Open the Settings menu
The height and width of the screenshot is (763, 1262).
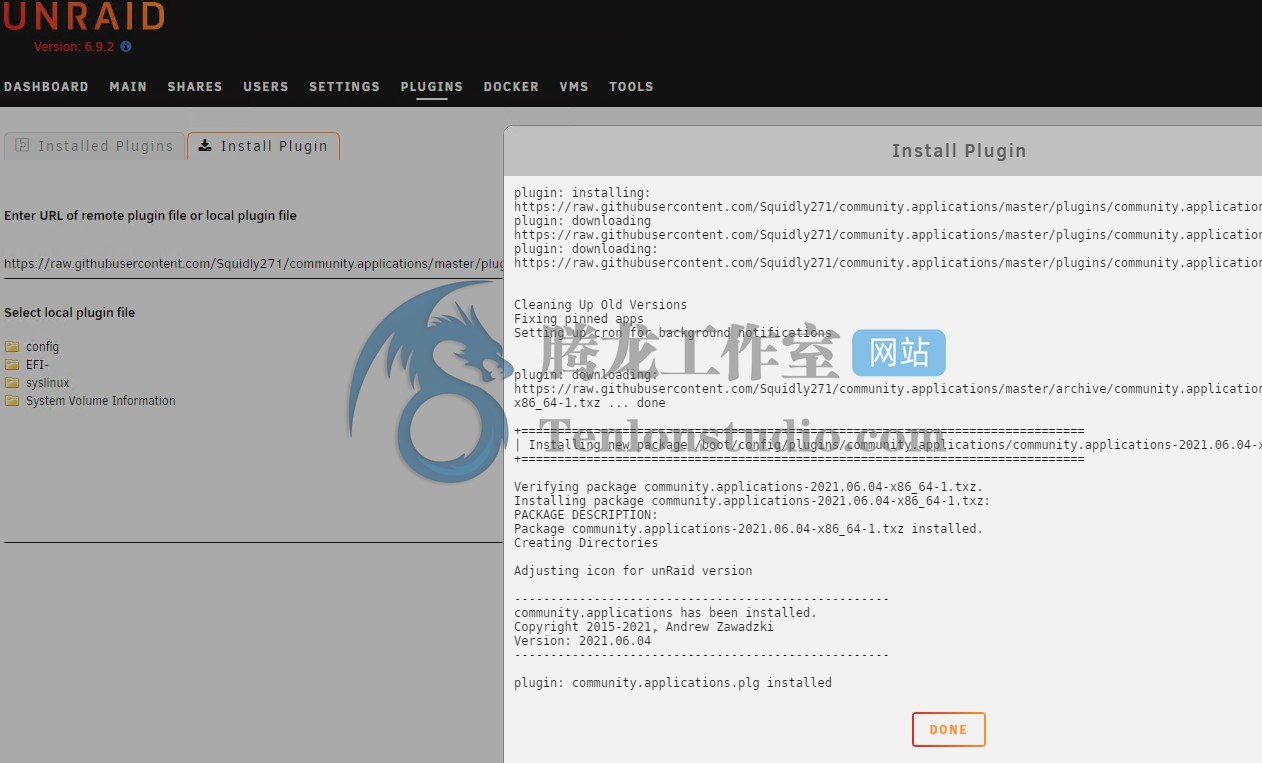point(344,87)
